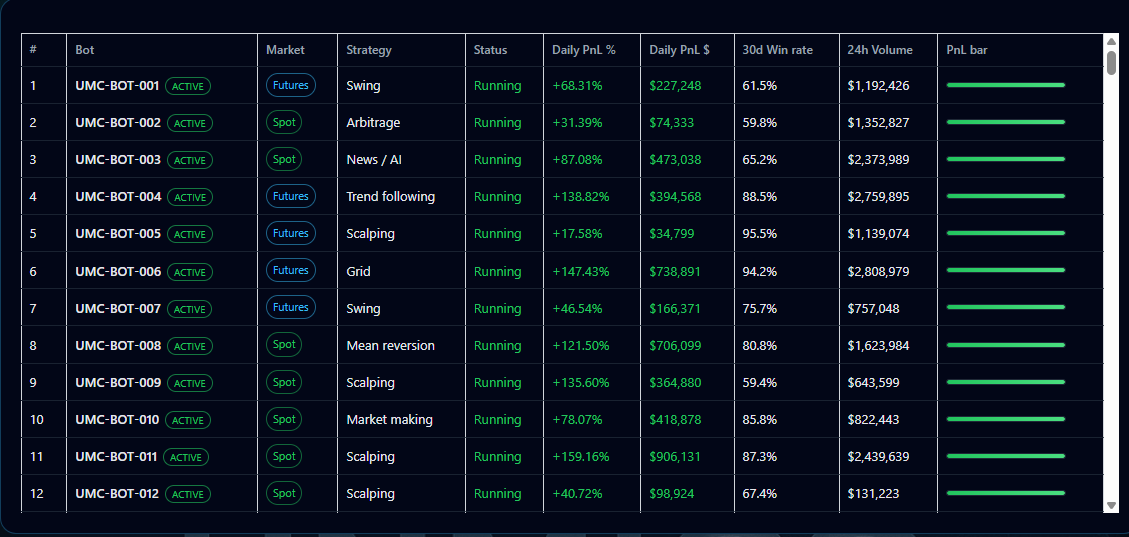This screenshot has height=537, width=1129.
Task: Click the Spot tag on UMC-BOT-011 row
Action: click(284, 457)
